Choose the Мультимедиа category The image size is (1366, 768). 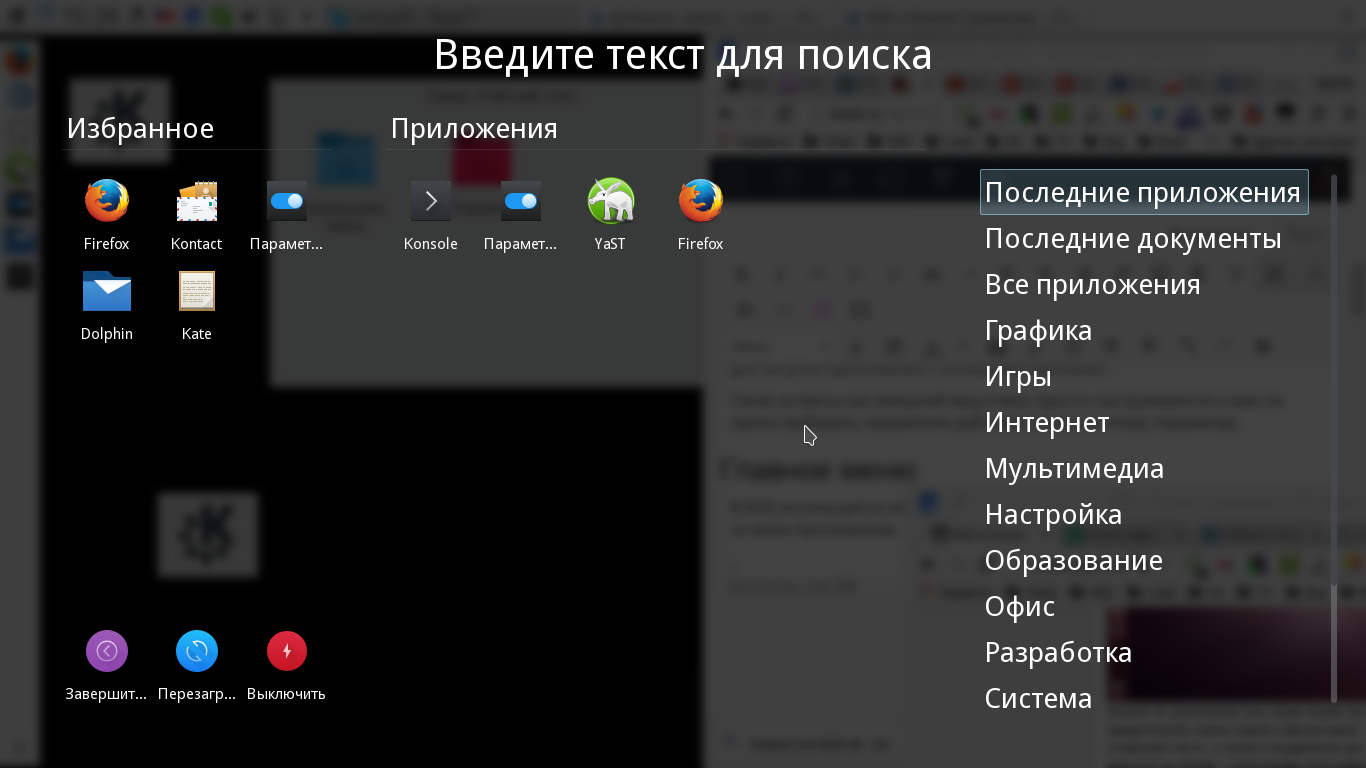(x=1074, y=468)
